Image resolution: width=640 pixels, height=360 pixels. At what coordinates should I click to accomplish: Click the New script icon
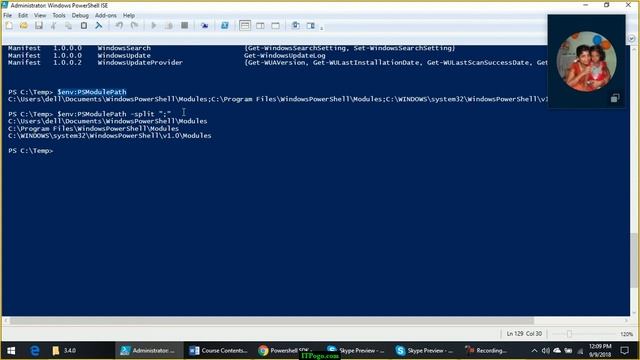click(x=9, y=26)
